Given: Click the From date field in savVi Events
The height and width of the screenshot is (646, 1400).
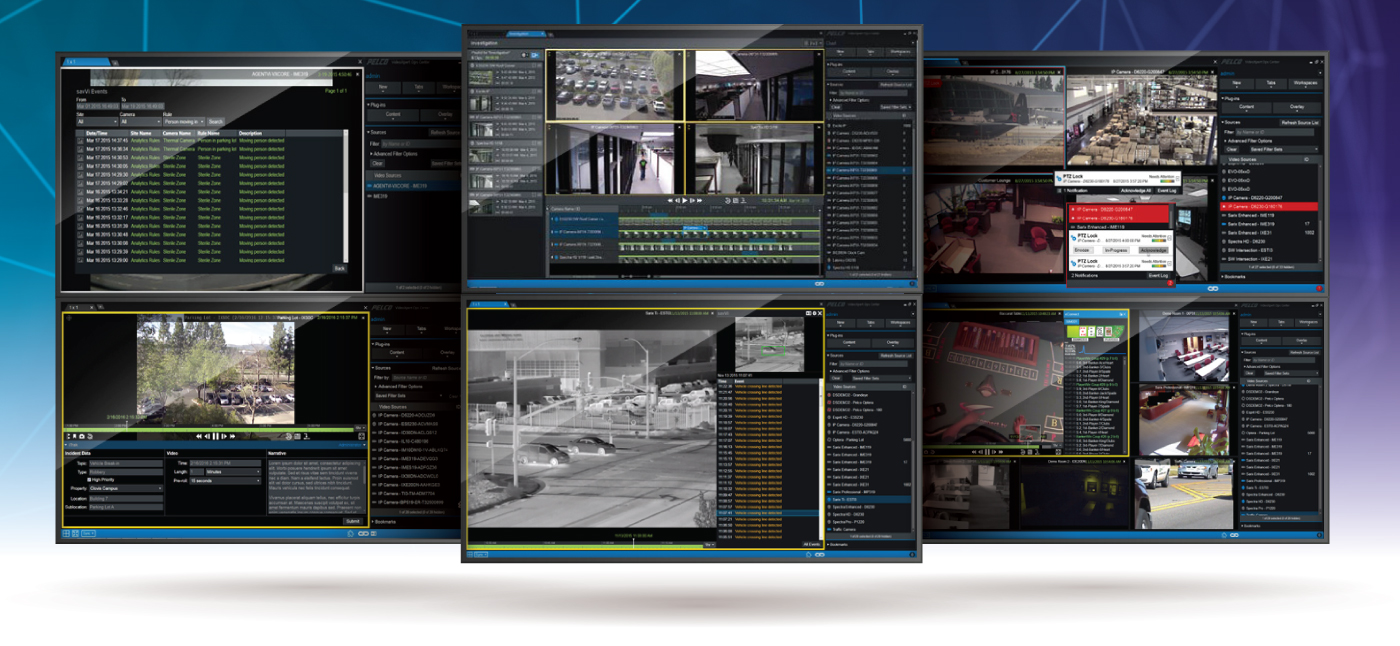Looking at the screenshot, I should click(98, 106).
